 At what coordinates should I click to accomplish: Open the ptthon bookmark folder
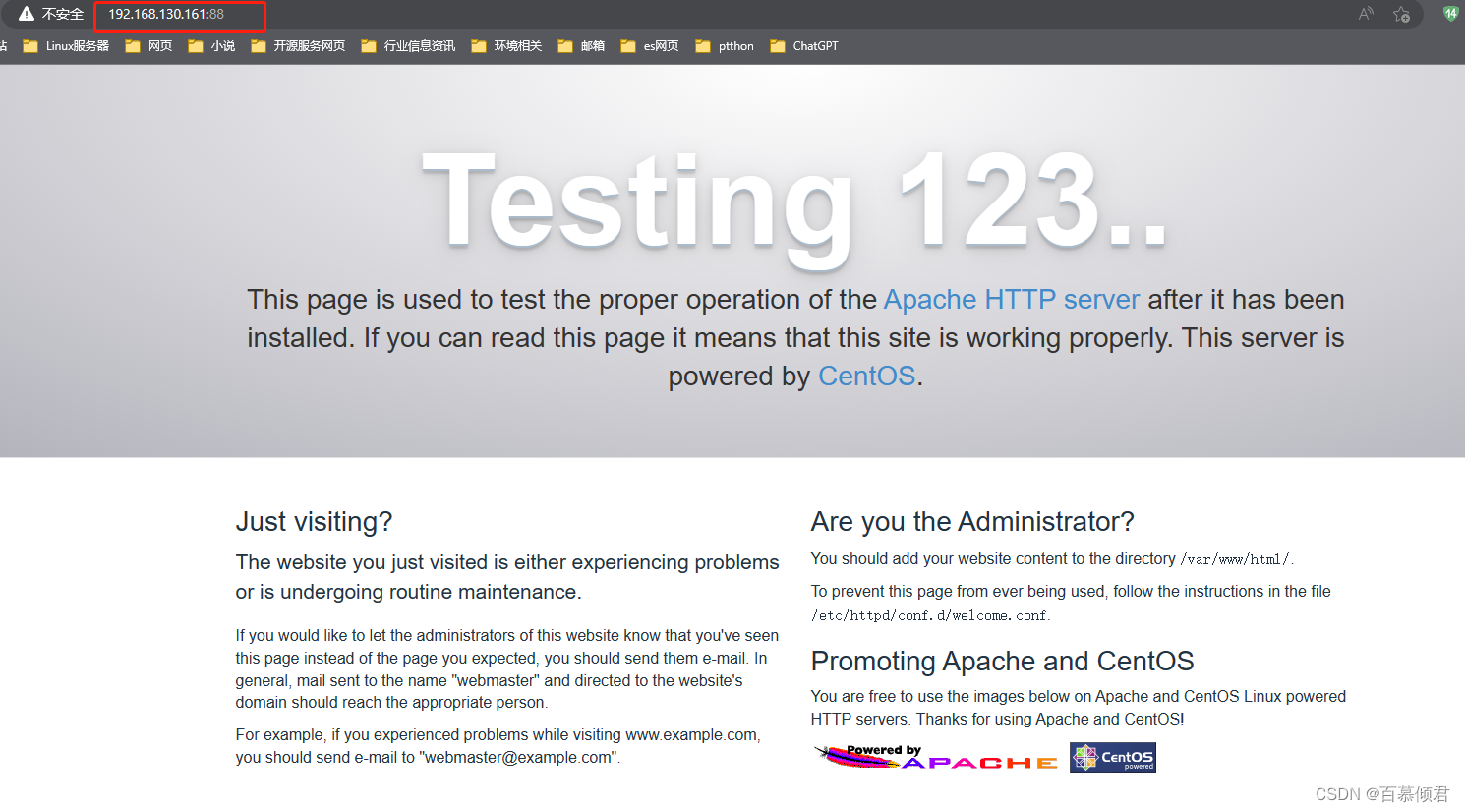(725, 46)
